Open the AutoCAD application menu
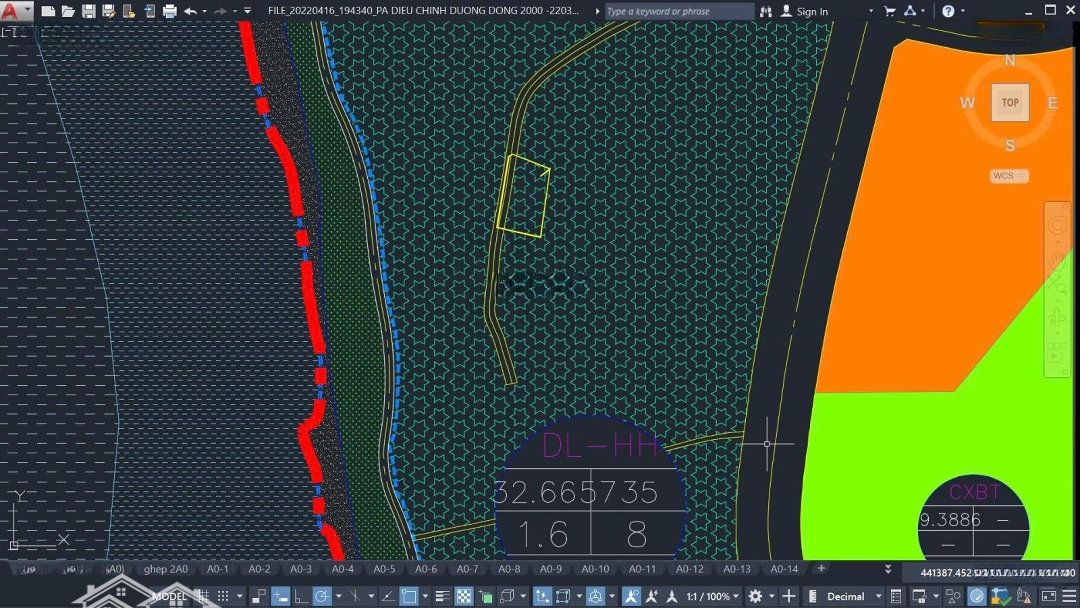Screen dimensions: 1080x608 click(12, 12)
